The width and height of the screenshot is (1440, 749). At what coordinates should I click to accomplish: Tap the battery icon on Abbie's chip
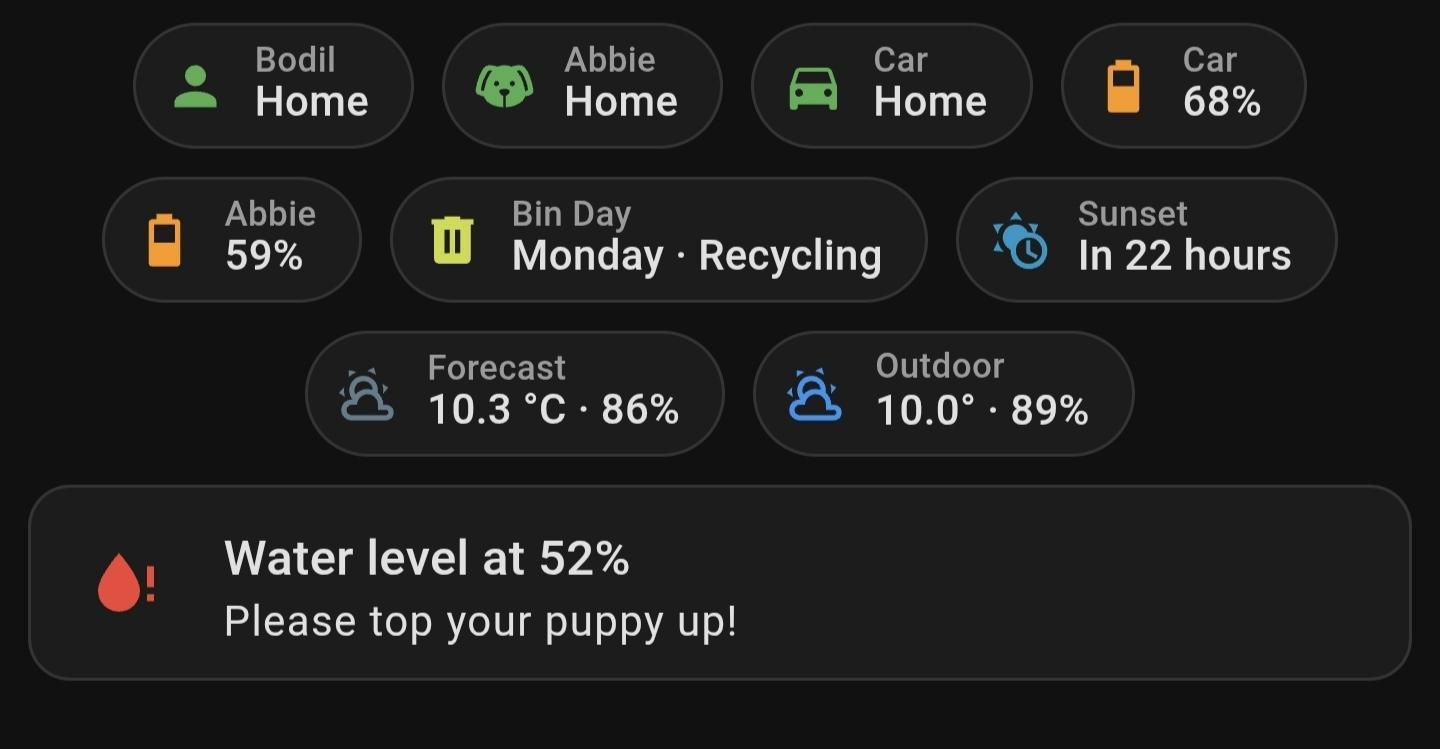coord(166,238)
